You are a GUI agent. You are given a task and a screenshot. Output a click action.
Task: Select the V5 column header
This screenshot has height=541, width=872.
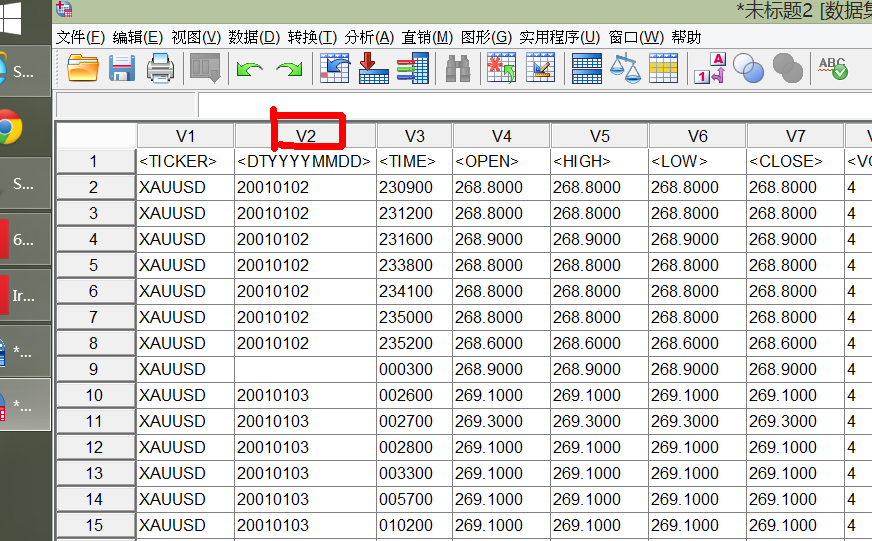(x=600, y=136)
